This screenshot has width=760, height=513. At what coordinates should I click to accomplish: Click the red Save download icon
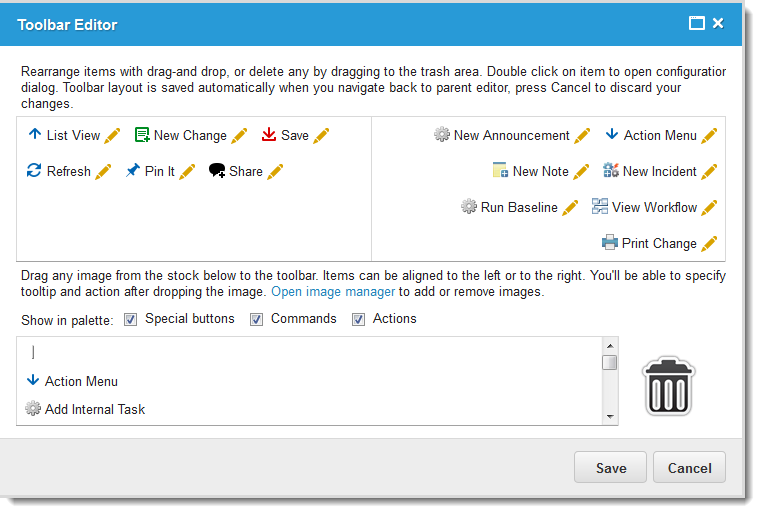click(x=269, y=135)
